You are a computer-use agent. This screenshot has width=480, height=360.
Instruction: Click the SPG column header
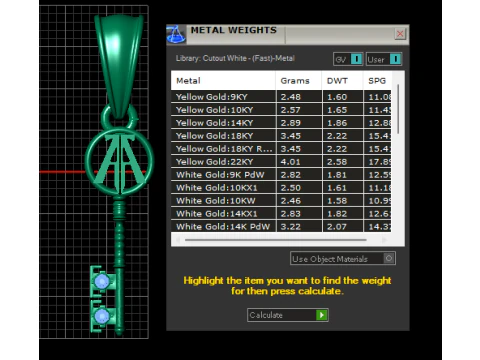(x=377, y=81)
